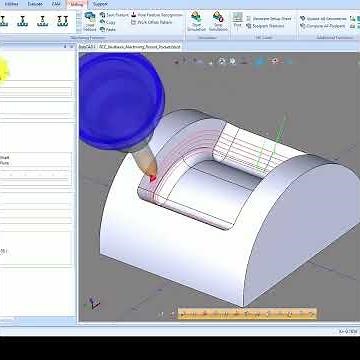
Task: Open the Support ribbon tab
Action: [100, 4]
